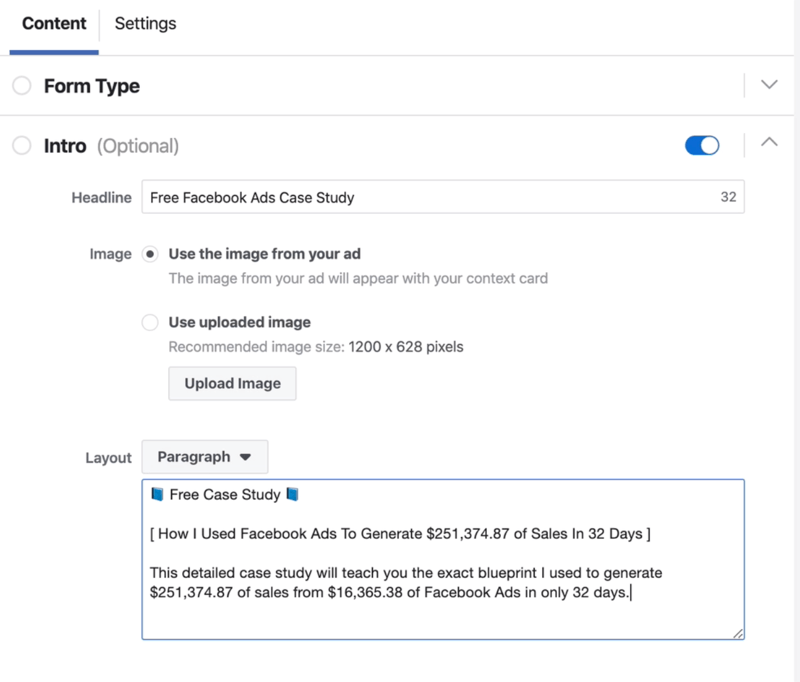Click the Upload Image button
This screenshot has height=682, width=800.
(232, 384)
